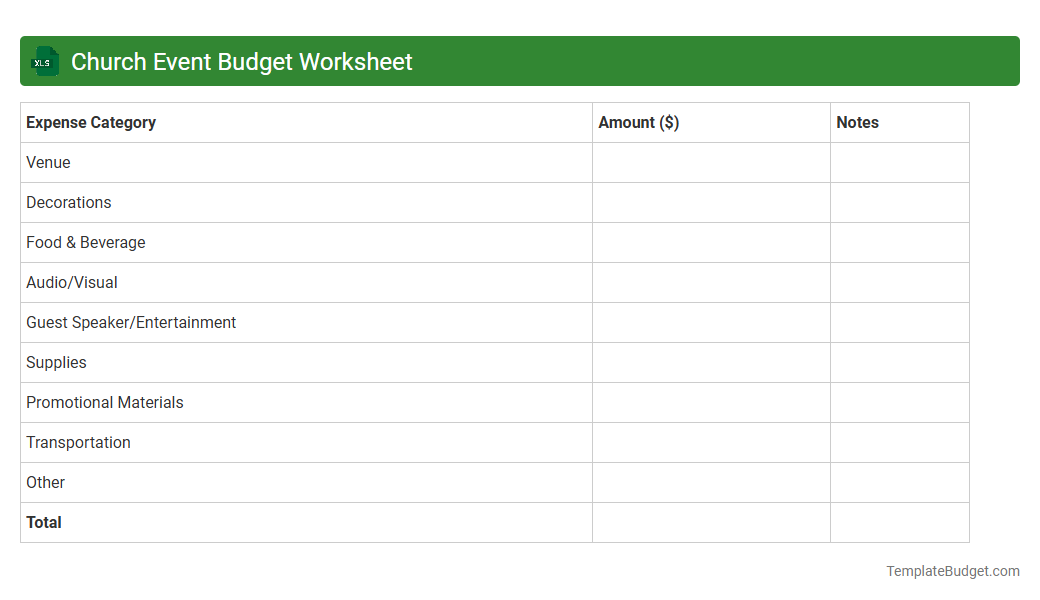Click the Notes cell for Decorations
This screenshot has height=600, width=1040.
[x=899, y=202]
